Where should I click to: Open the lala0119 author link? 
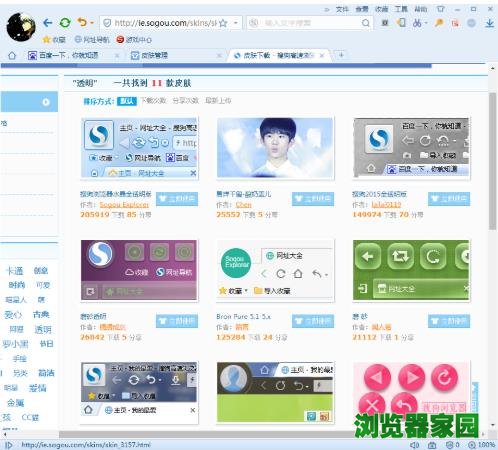coord(386,204)
